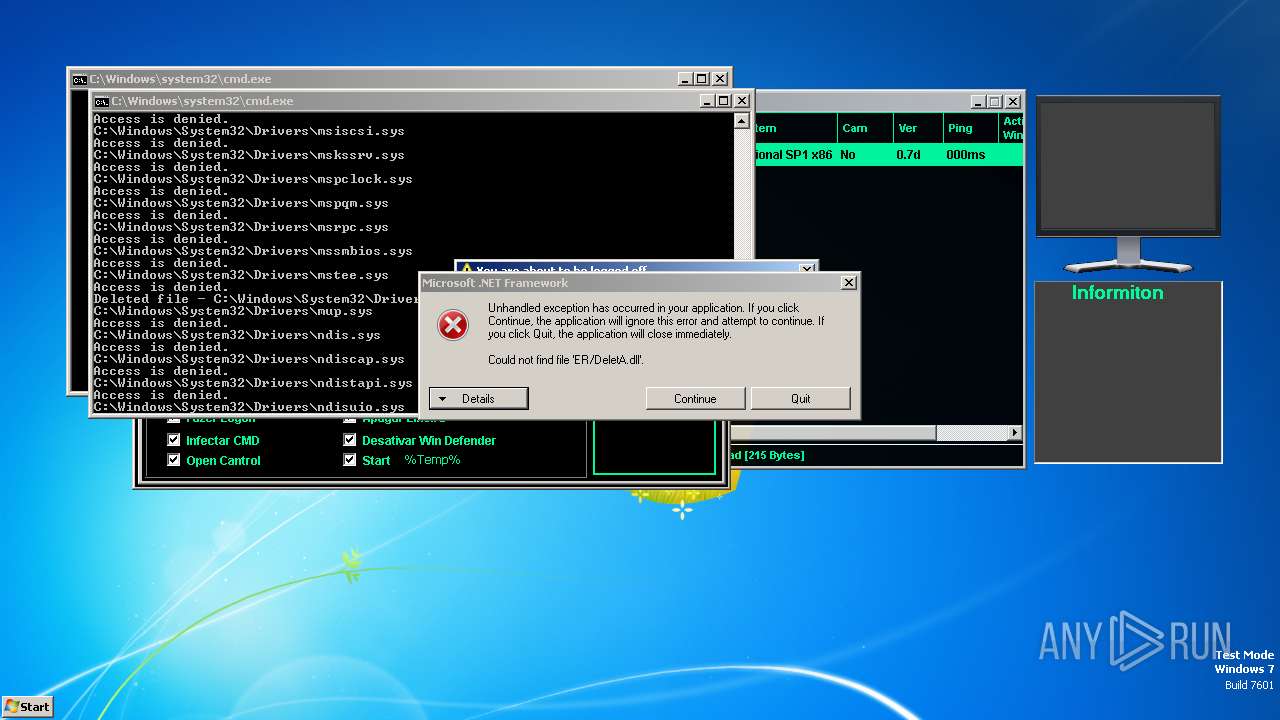Select the client row showing 000ms
Screen dimensions: 1280x720
click(x=889, y=155)
